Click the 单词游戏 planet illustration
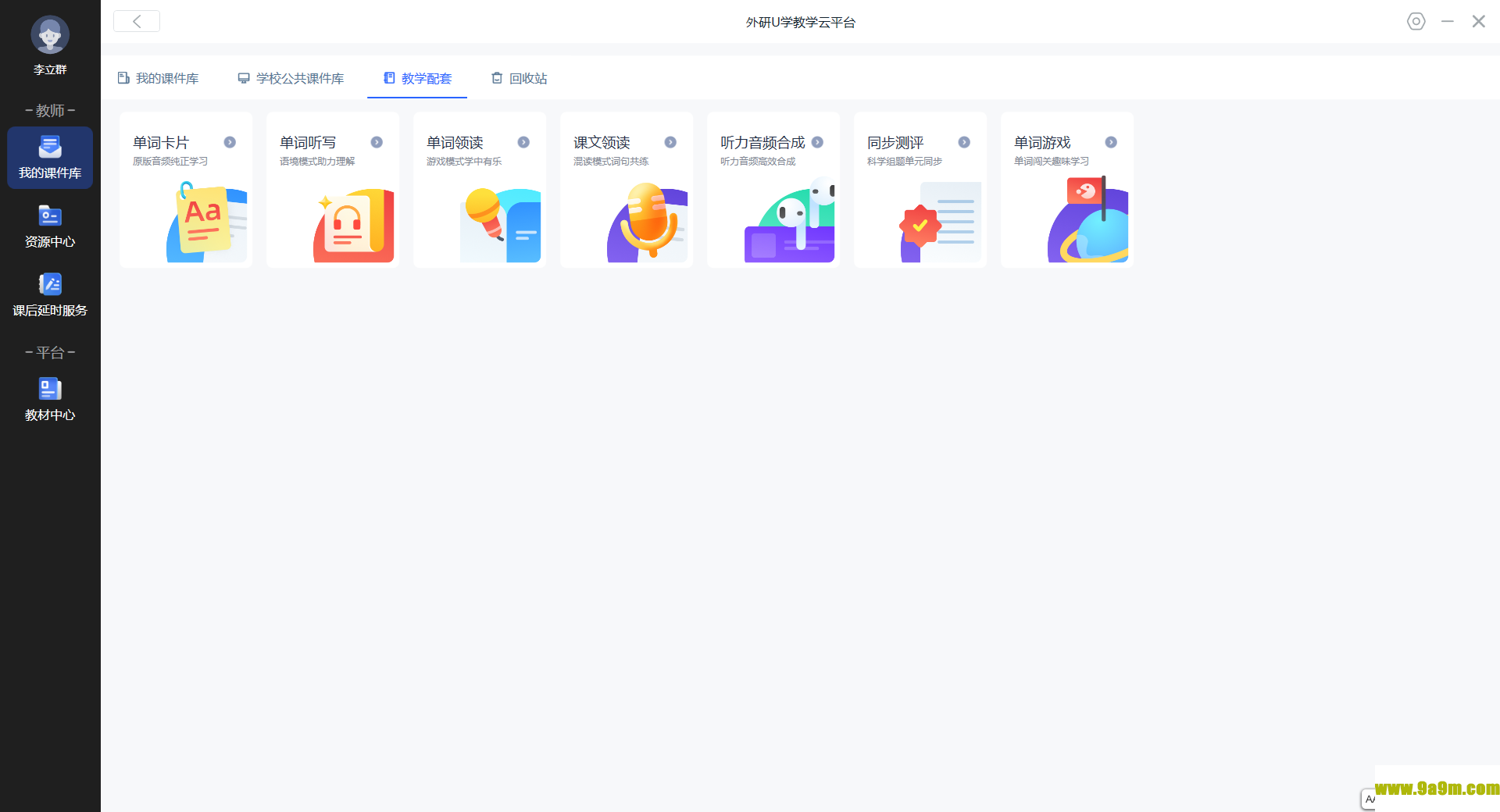Image resolution: width=1500 pixels, height=812 pixels. click(x=1089, y=222)
